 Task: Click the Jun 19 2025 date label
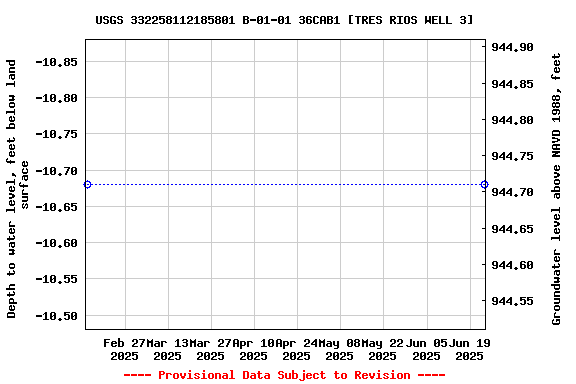pyautogui.click(x=469, y=349)
